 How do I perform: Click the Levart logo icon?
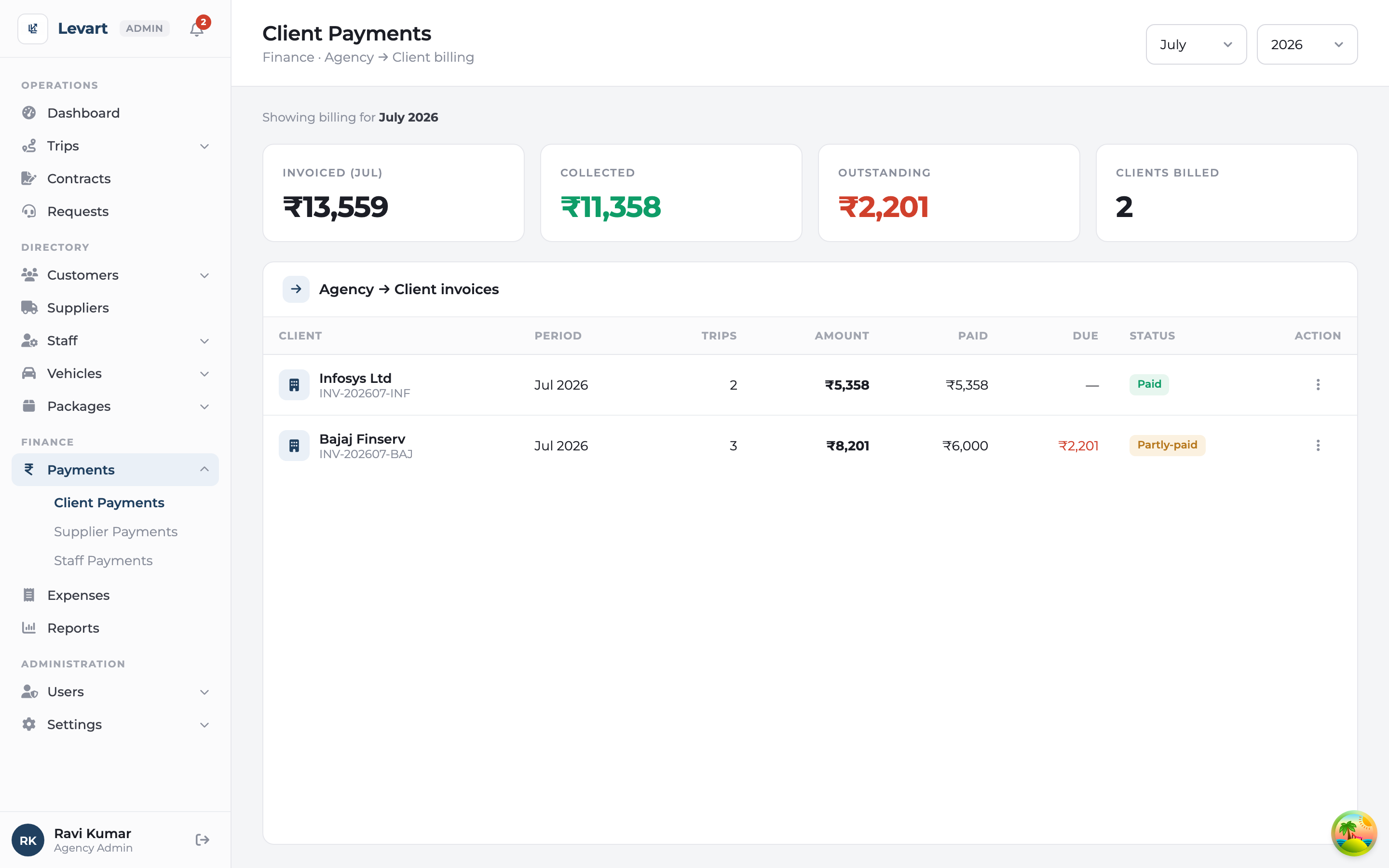[x=33, y=29]
